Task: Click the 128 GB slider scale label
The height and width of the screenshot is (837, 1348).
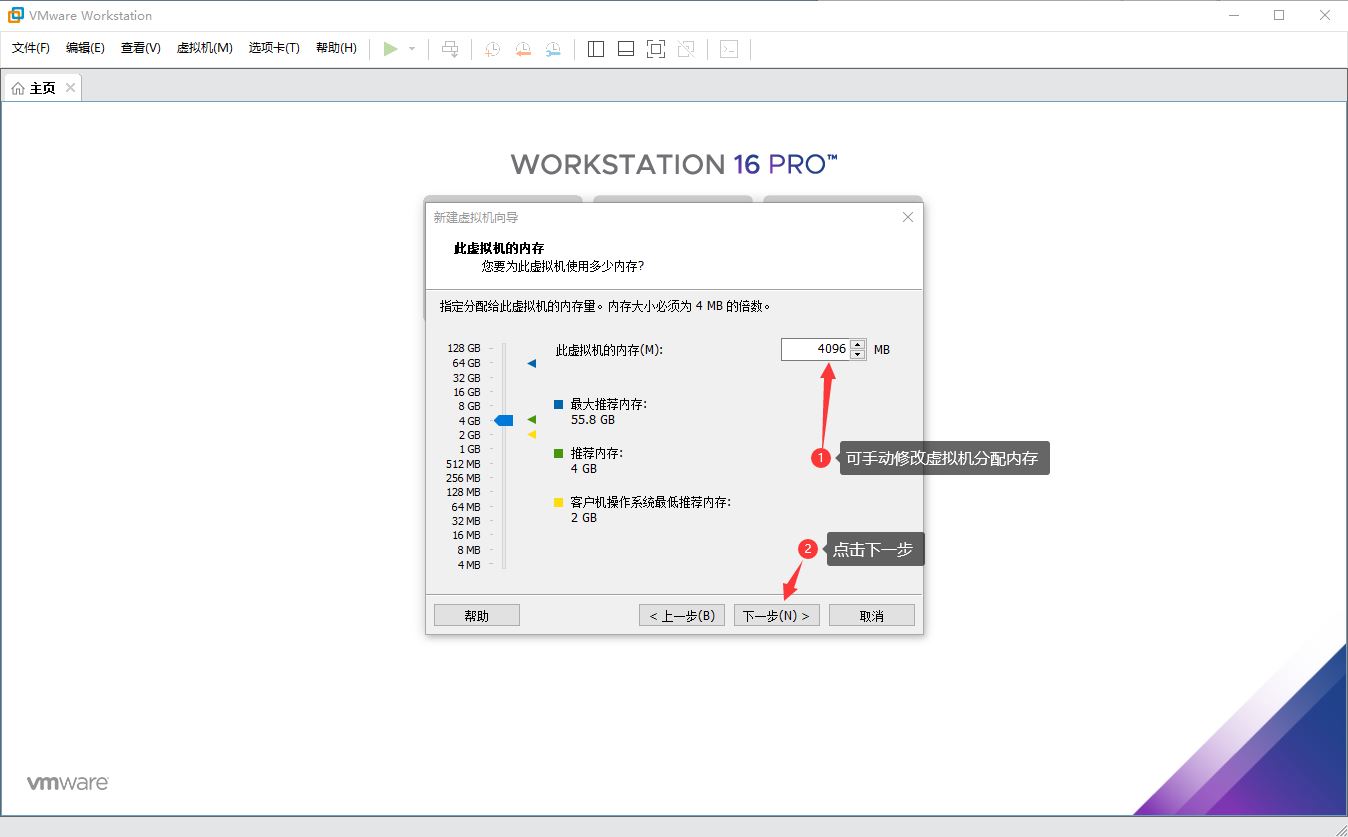Action: pyautogui.click(x=464, y=349)
